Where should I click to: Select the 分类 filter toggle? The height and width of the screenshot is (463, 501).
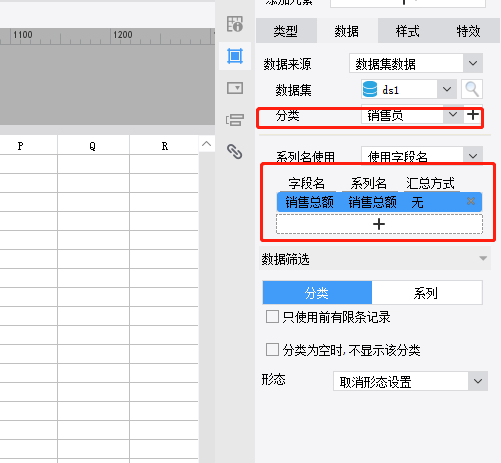tap(317, 293)
